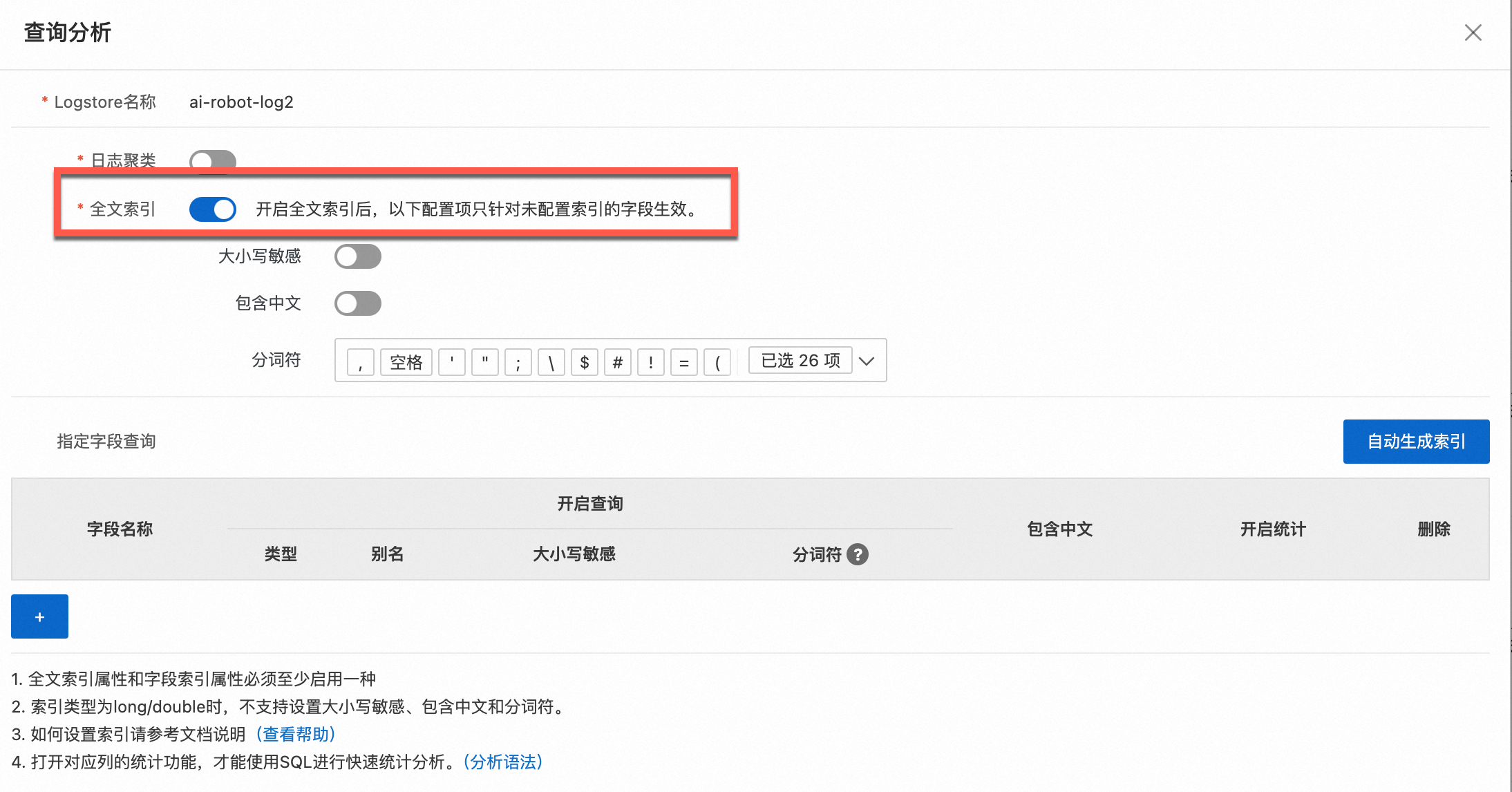This screenshot has height=792, width=1512.
Task: Expand the 分词符 dropdown arrow
Action: (x=867, y=361)
